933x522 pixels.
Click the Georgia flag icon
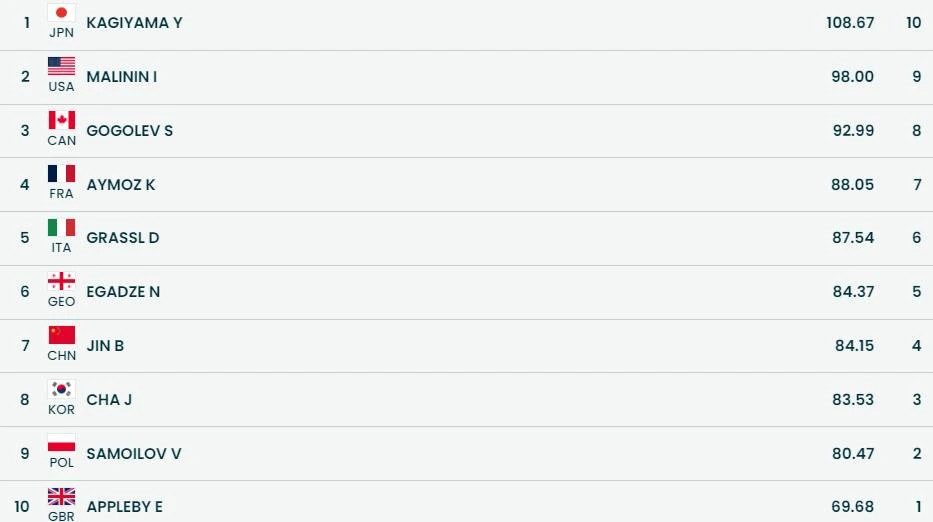61,281
